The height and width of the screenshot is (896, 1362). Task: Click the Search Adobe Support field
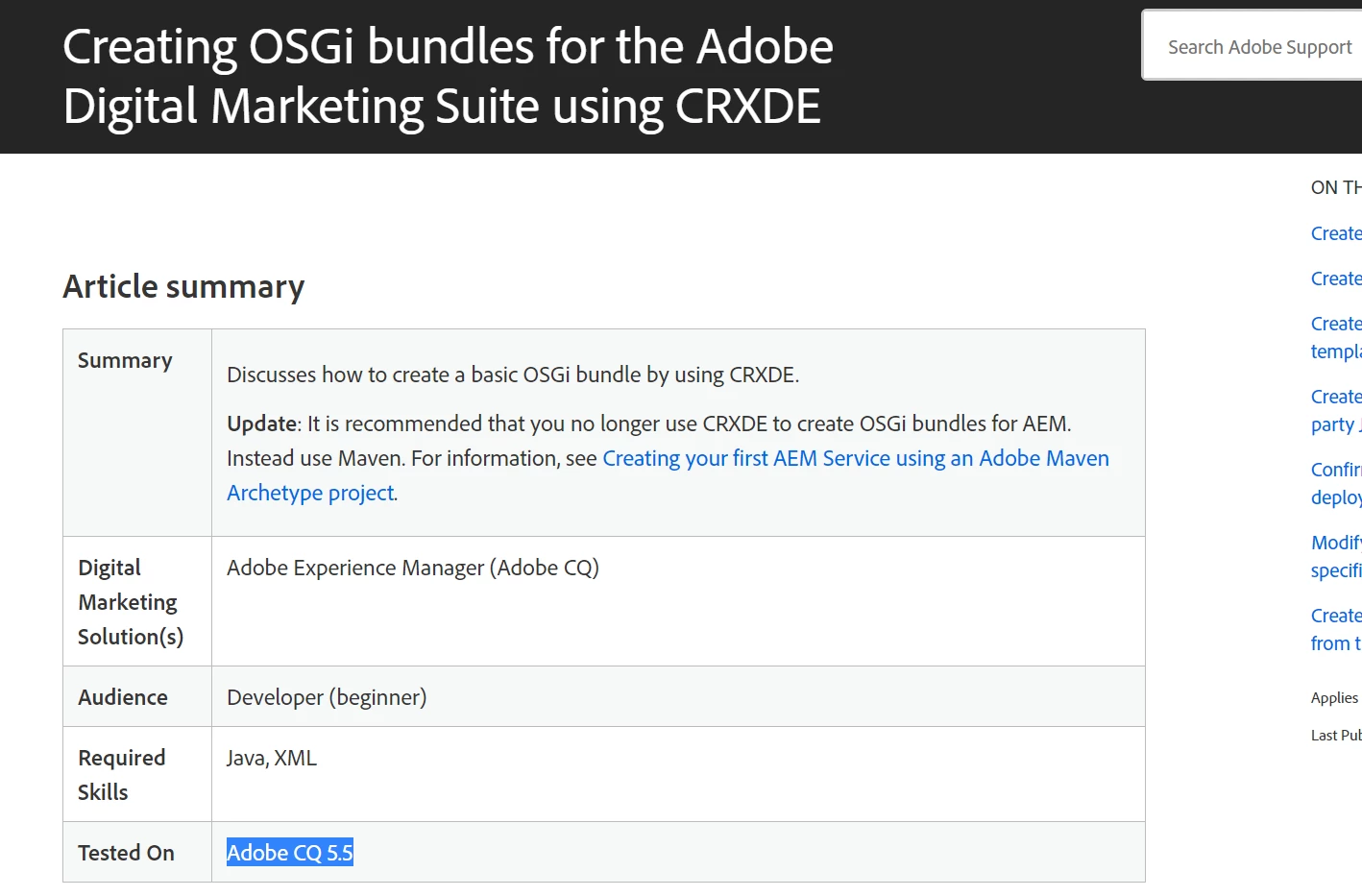1258,47
